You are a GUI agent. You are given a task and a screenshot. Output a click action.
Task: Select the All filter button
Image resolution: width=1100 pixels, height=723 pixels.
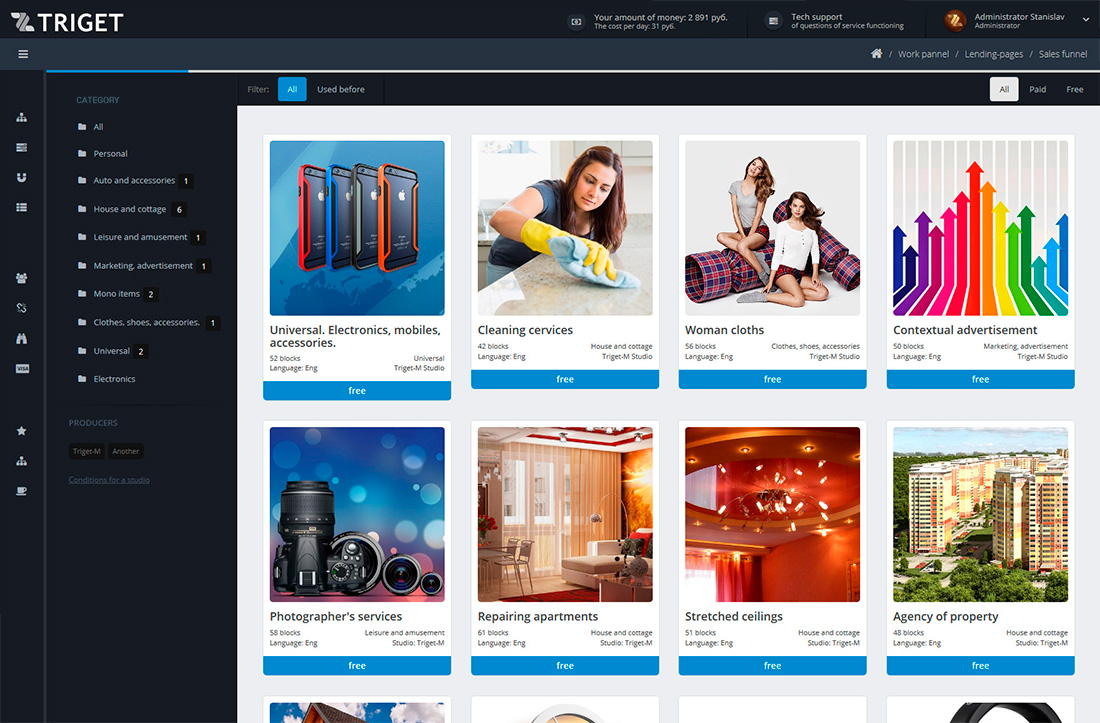tap(293, 89)
